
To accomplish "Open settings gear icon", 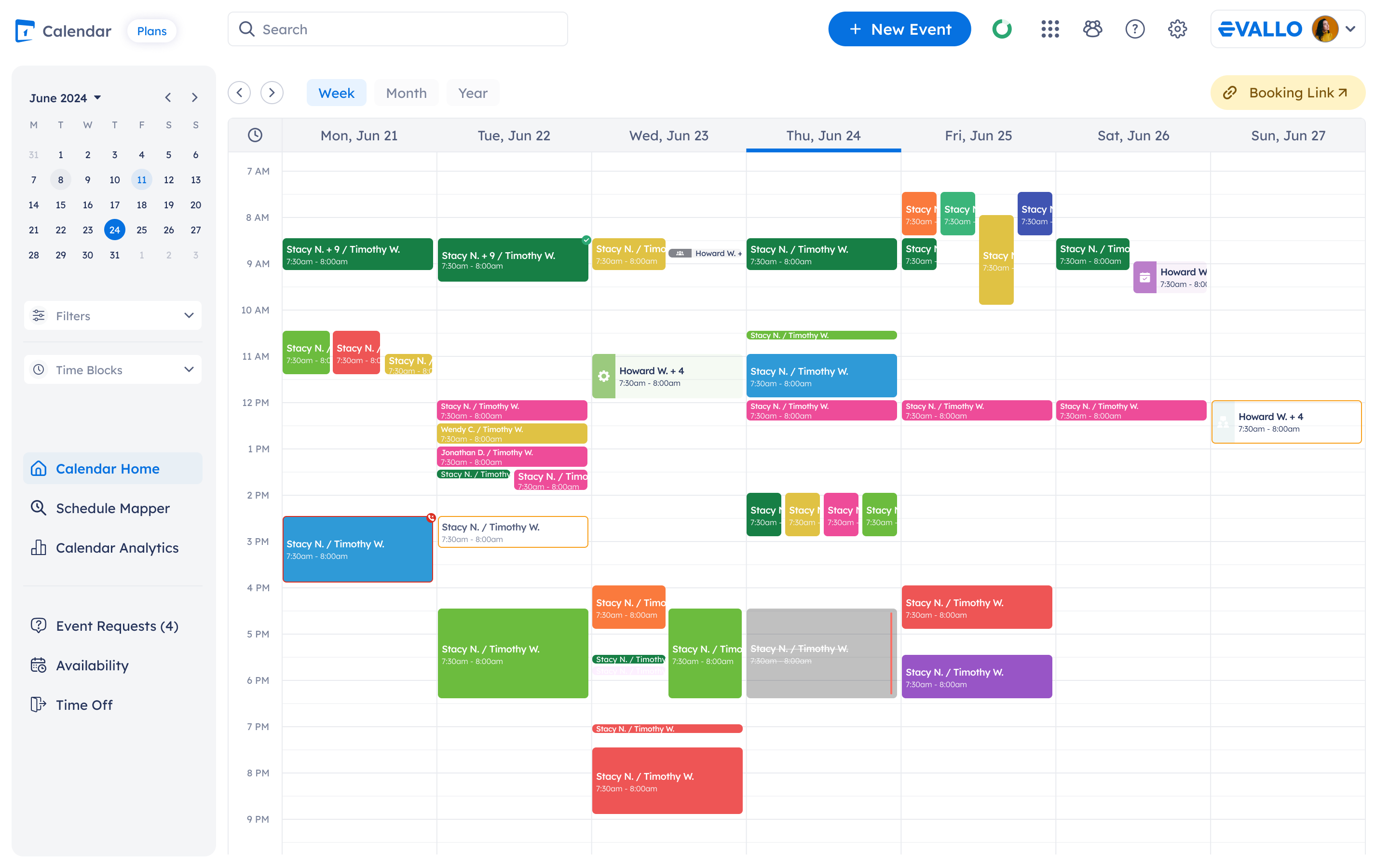I will 1177,29.
